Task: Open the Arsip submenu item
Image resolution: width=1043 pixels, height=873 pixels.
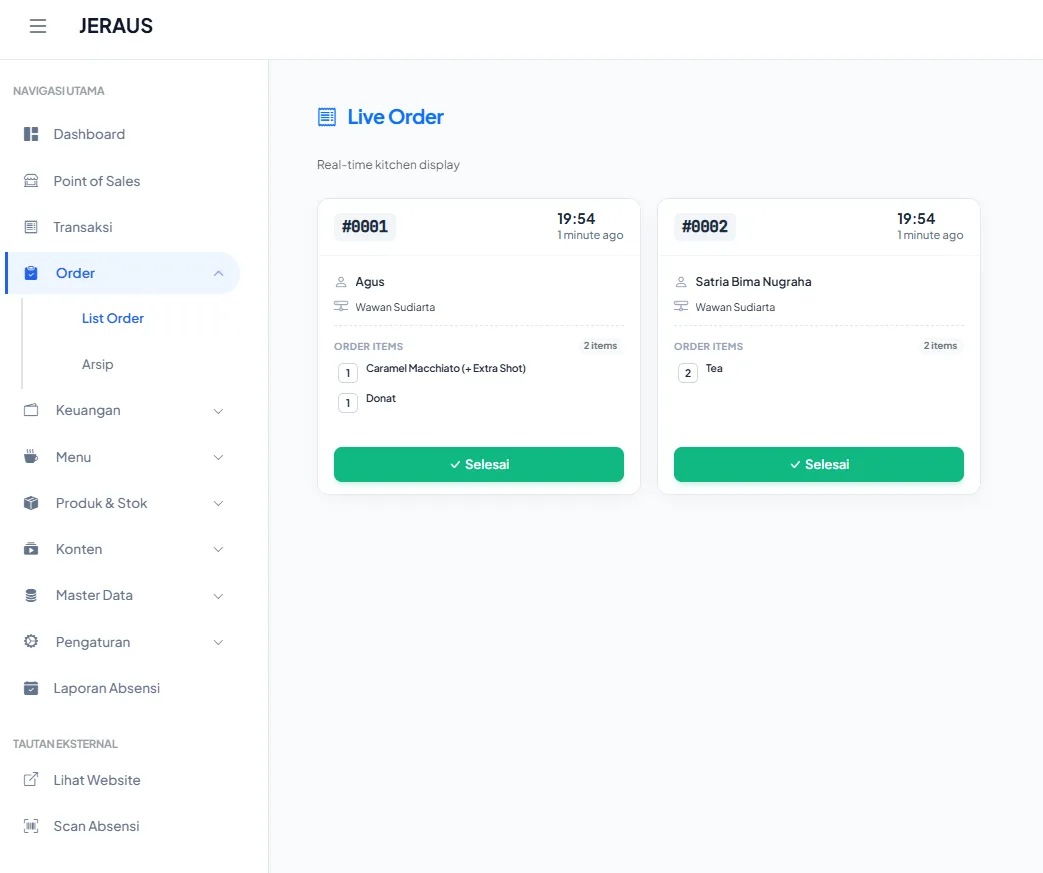Action: pyautogui.click(x=98, y=364)
